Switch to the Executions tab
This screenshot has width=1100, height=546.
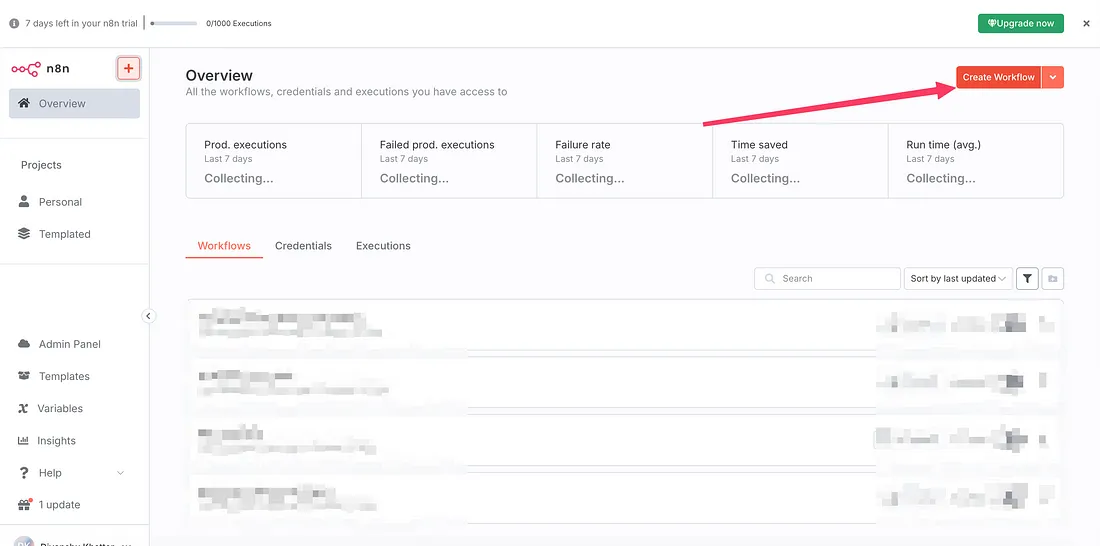coord(383,246)
